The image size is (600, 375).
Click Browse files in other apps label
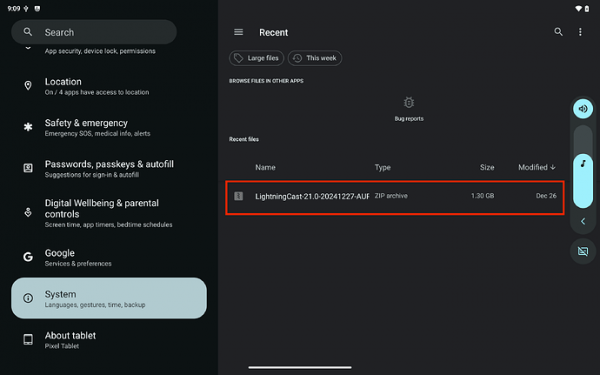[266, 81]
